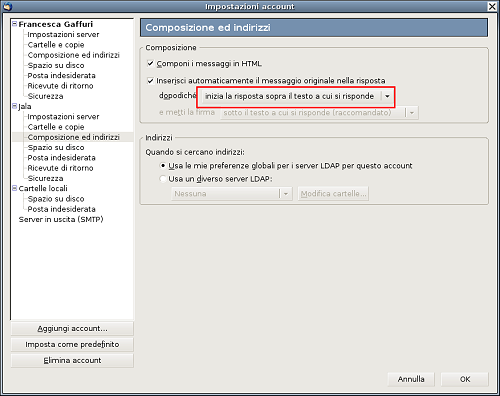Open the 'inizia la risposta sopra' reply dropdown
500x396 pixels.
click(x=296, y=96)
